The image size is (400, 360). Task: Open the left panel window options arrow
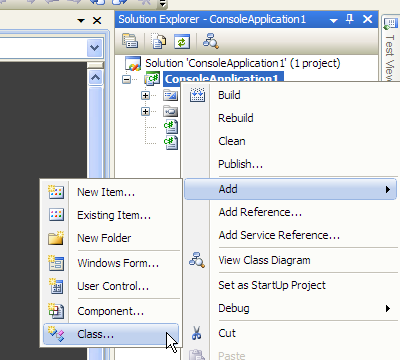coord(81,21)
